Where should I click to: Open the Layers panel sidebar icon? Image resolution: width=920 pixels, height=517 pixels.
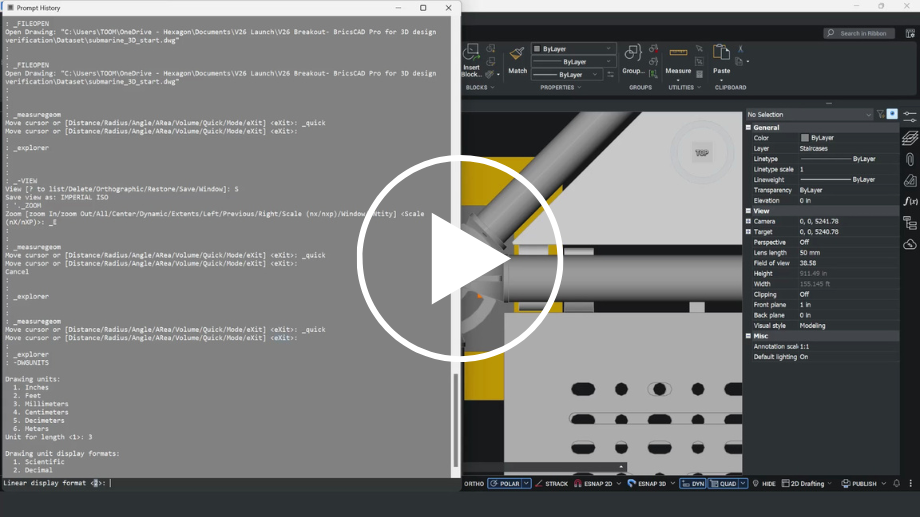(909, 138)
